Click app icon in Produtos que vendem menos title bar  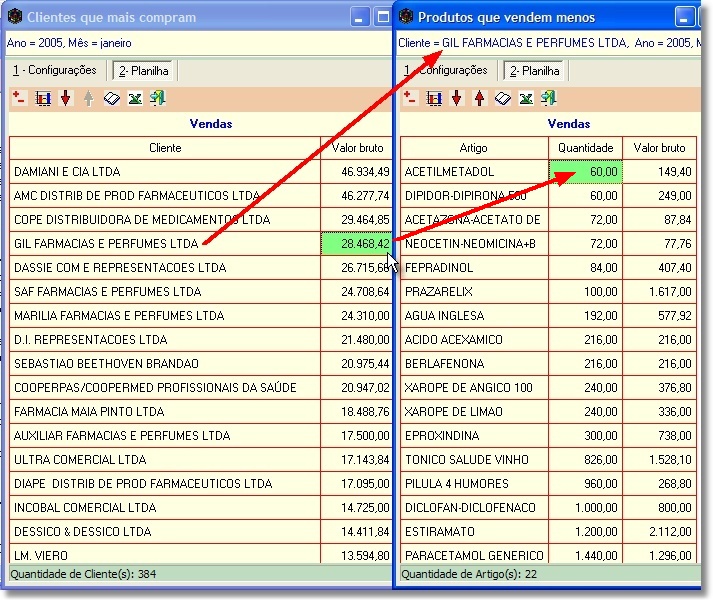click(x=406, y=17)
